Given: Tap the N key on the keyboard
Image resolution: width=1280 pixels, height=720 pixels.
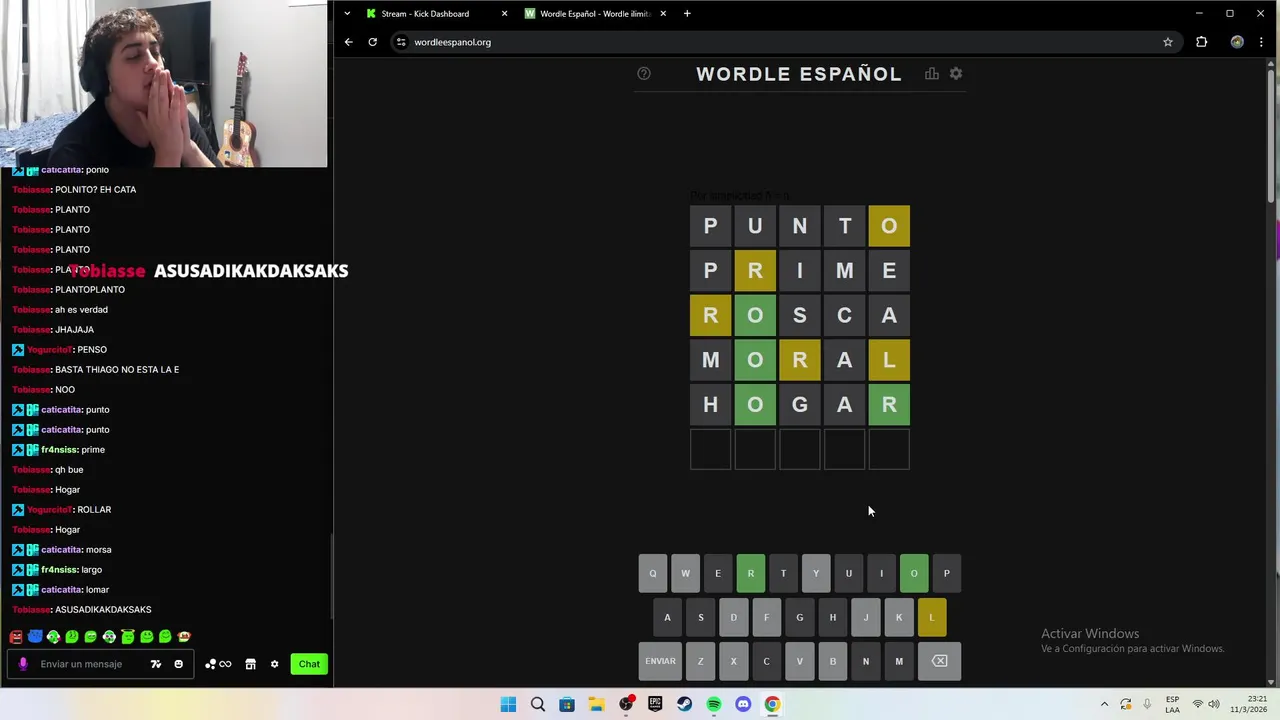Looking at the screenshot, I should click(x=866, y=661).
